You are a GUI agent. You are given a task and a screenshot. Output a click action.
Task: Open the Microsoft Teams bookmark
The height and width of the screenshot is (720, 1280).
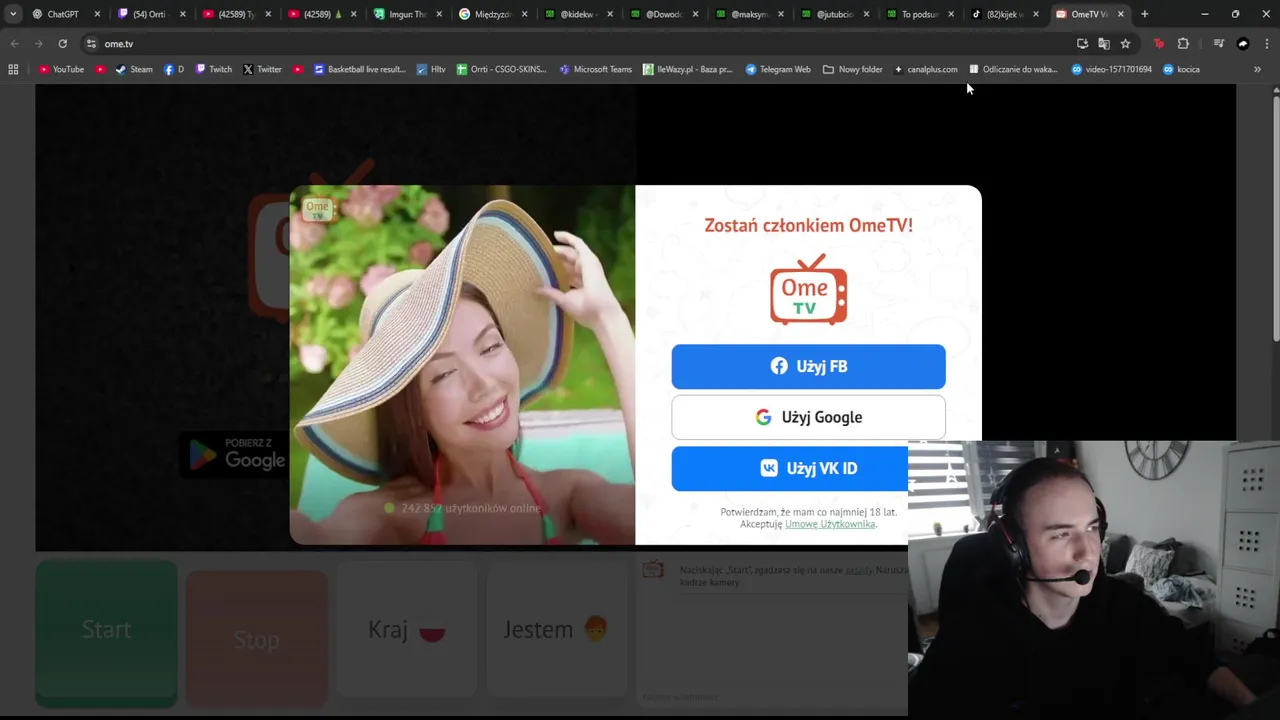(x=596, y=69)
